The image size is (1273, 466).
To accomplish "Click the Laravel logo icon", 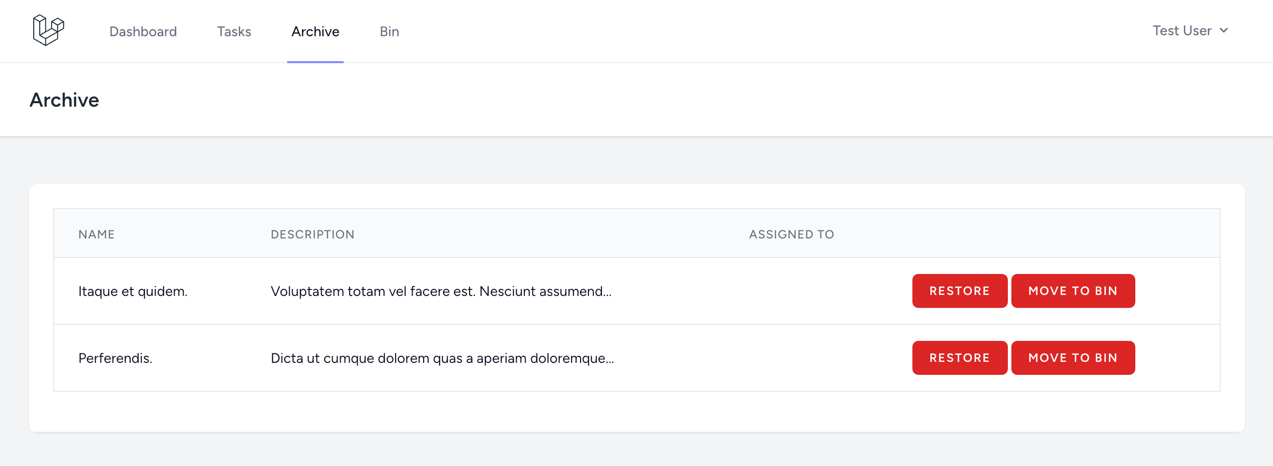I will click(x=48, y=30).
